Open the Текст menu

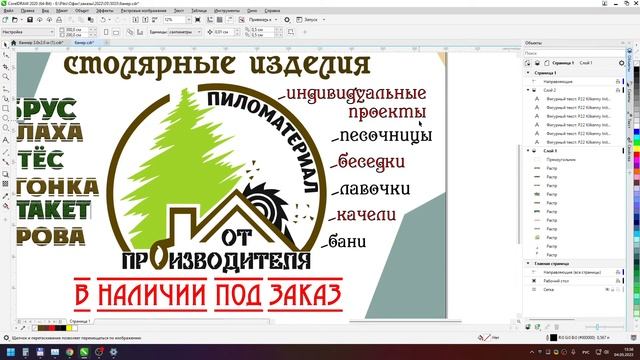(179, 11)
